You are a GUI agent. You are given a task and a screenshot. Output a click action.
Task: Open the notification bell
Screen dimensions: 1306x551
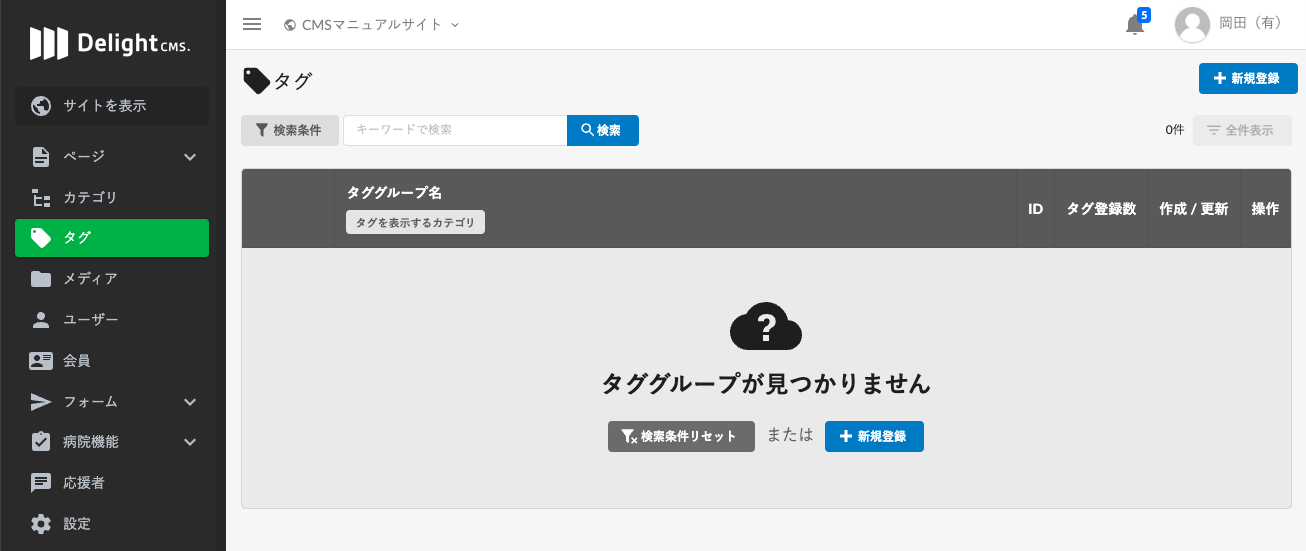point(1135,25)
